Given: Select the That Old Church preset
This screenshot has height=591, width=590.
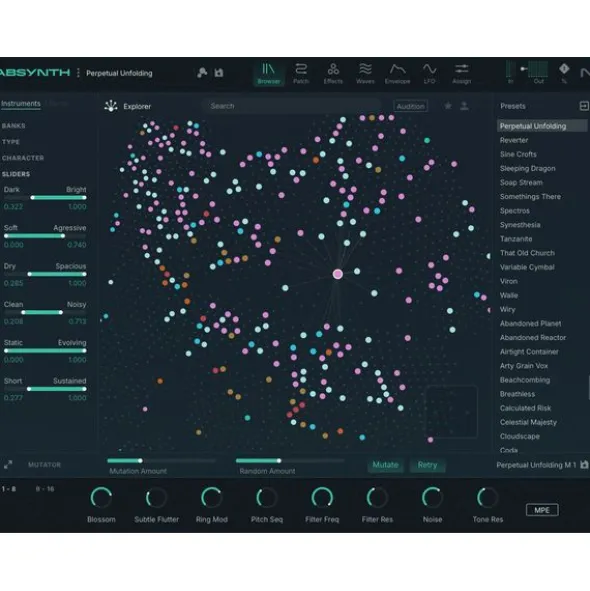Looking at the screenshot, I should click(x=527, y=253).
